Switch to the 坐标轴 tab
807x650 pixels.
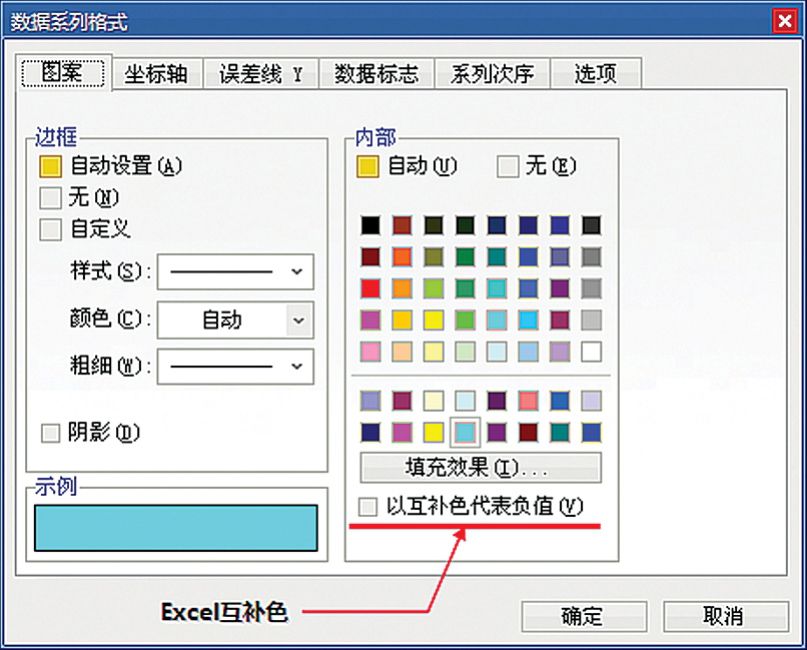click(157, 73)
